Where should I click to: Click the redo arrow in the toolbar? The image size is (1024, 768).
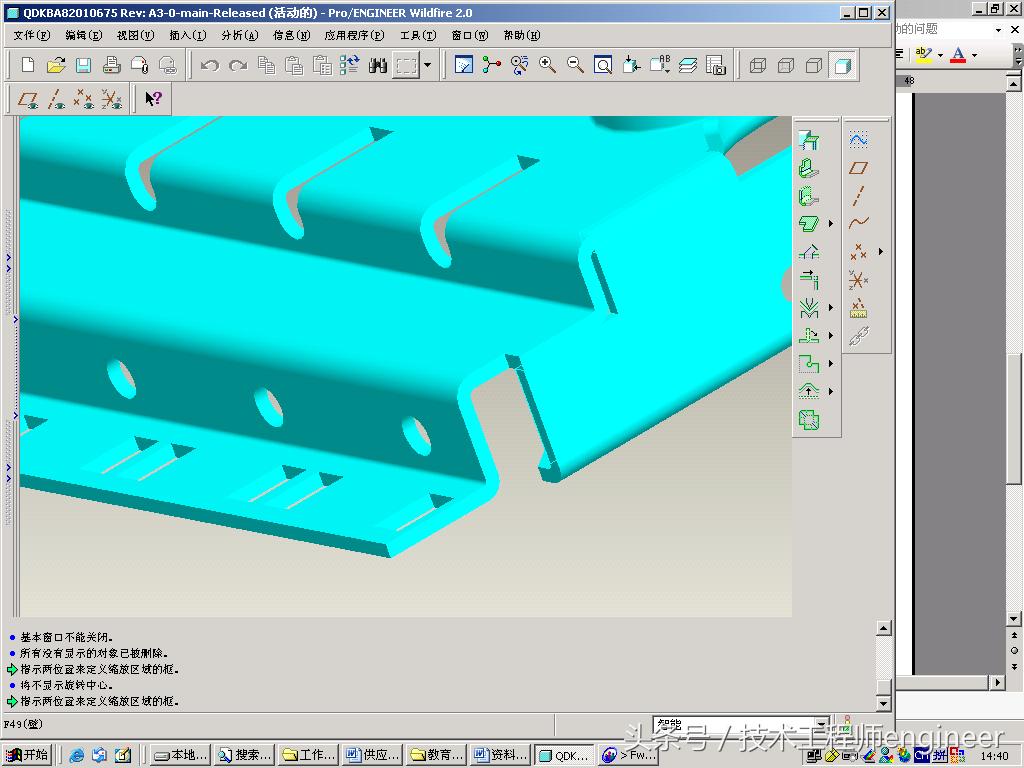pyautogui.click(x=238, y=65)
